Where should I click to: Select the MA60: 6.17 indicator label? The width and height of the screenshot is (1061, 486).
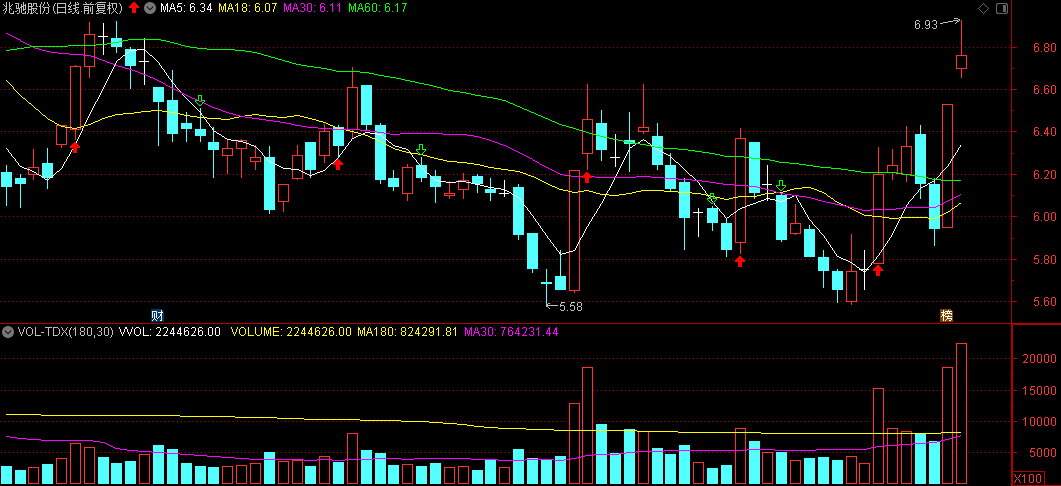click(x=379, y=8)
